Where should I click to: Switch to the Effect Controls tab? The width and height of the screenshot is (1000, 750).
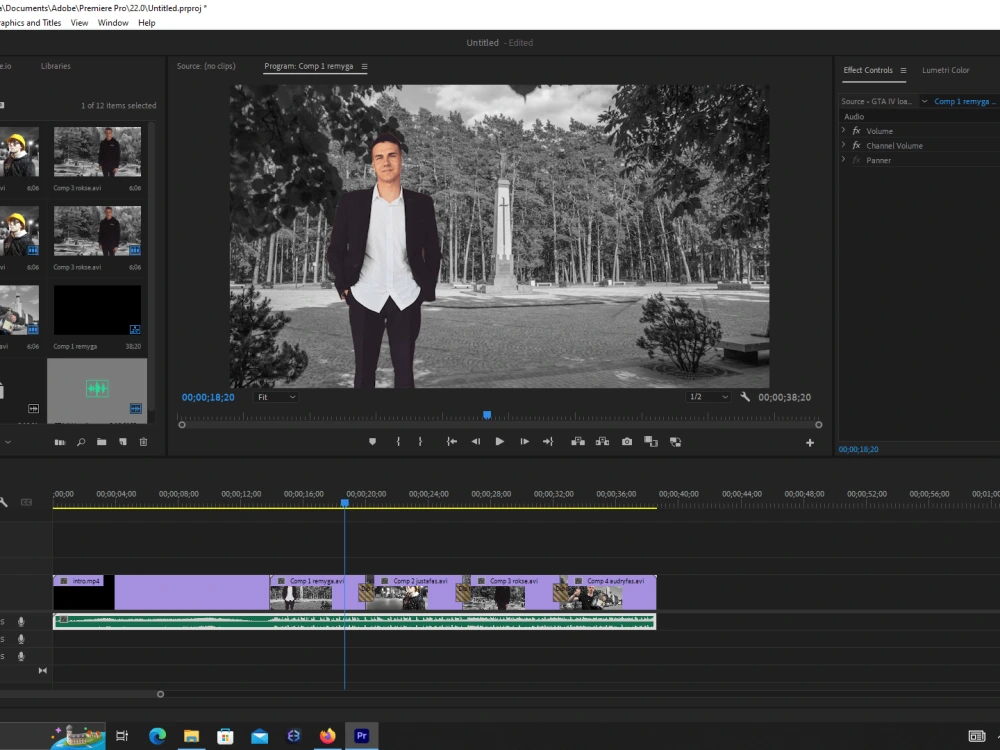867,70
